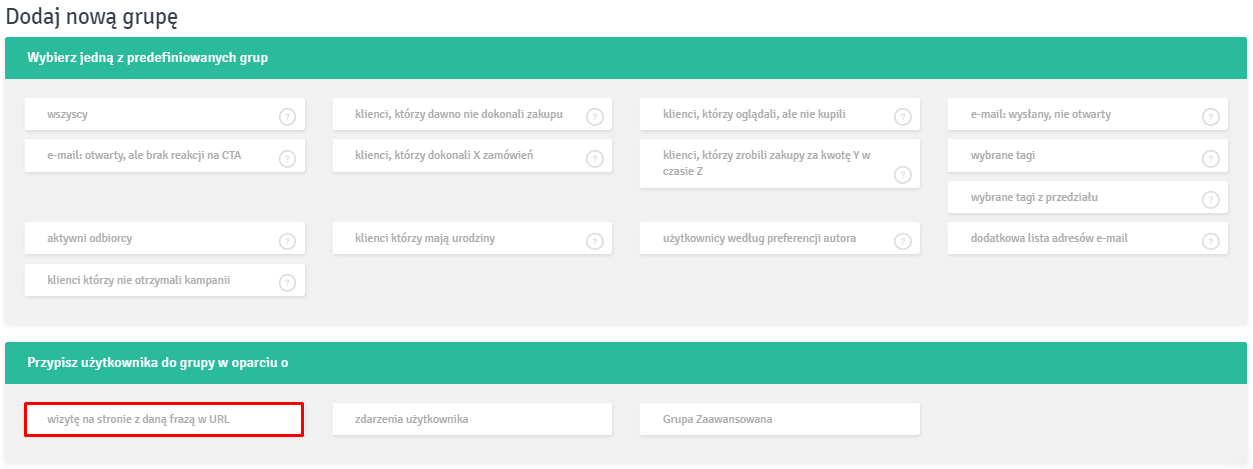This screenshot has width=1253, height=469.
Task: Open help icon next to 'klienci, którzy dokonali X zamówień'
Action: coord(595,159)
